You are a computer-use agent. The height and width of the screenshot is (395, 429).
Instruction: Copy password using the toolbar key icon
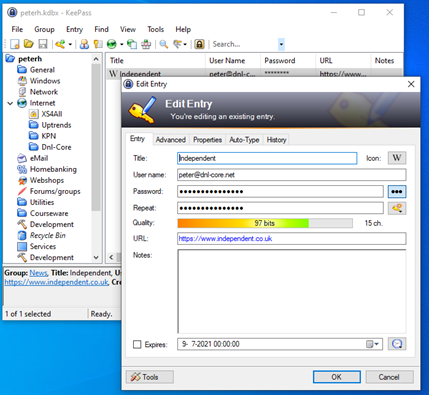(x=98, y=44)
